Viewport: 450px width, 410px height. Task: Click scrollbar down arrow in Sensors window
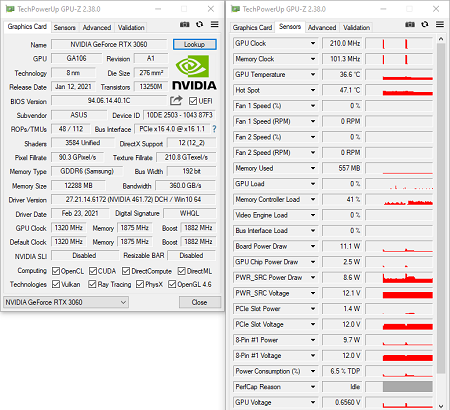tap(441, 406)
